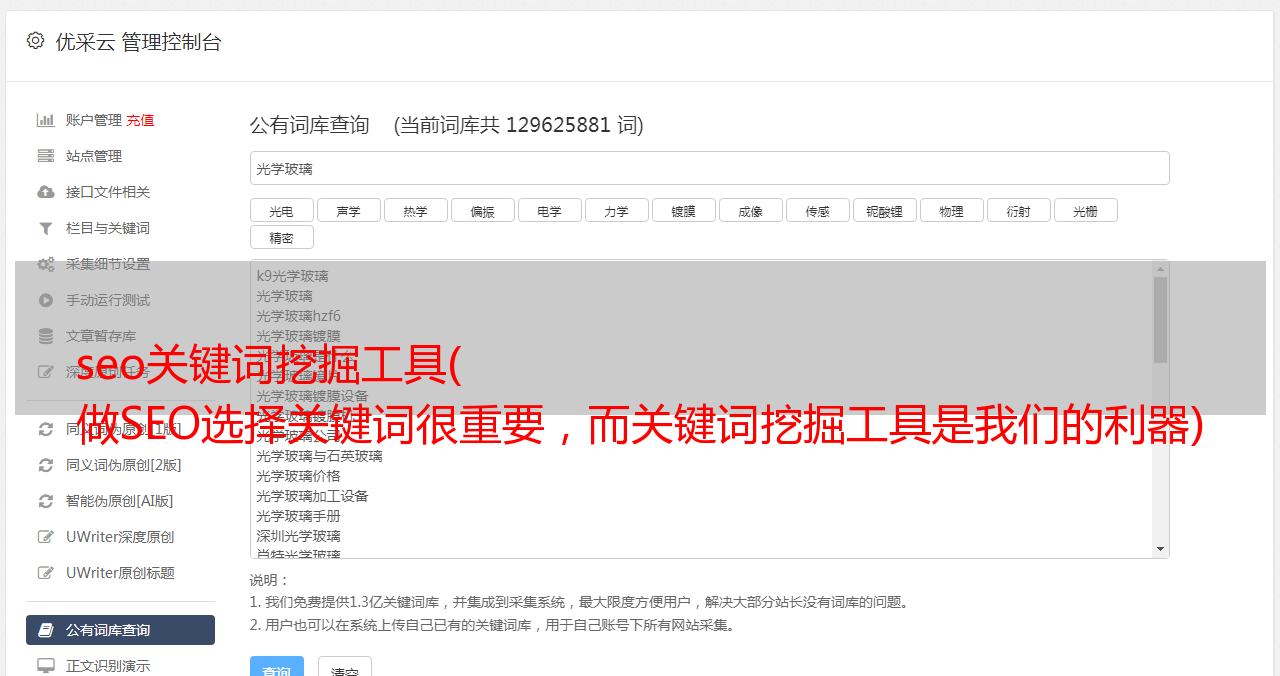1280x676 pixels.
Task: Click the 光电 tag button
Action: click(x=281, y=210)
